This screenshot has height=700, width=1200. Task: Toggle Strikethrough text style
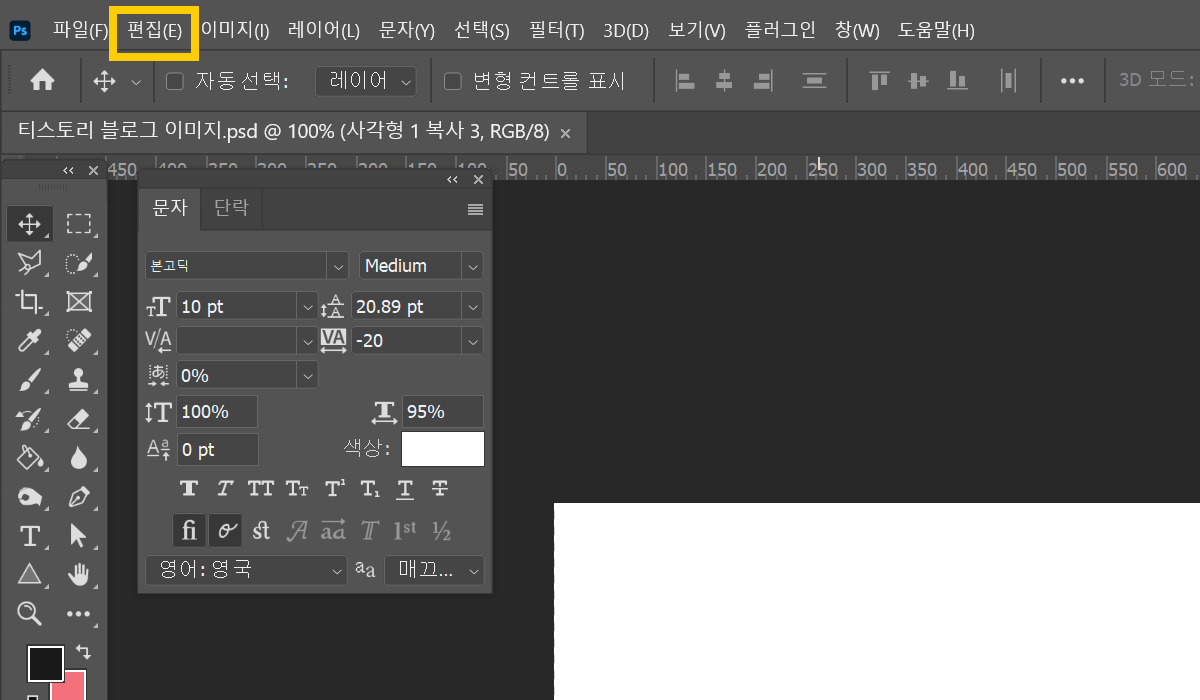coord(439,489)
